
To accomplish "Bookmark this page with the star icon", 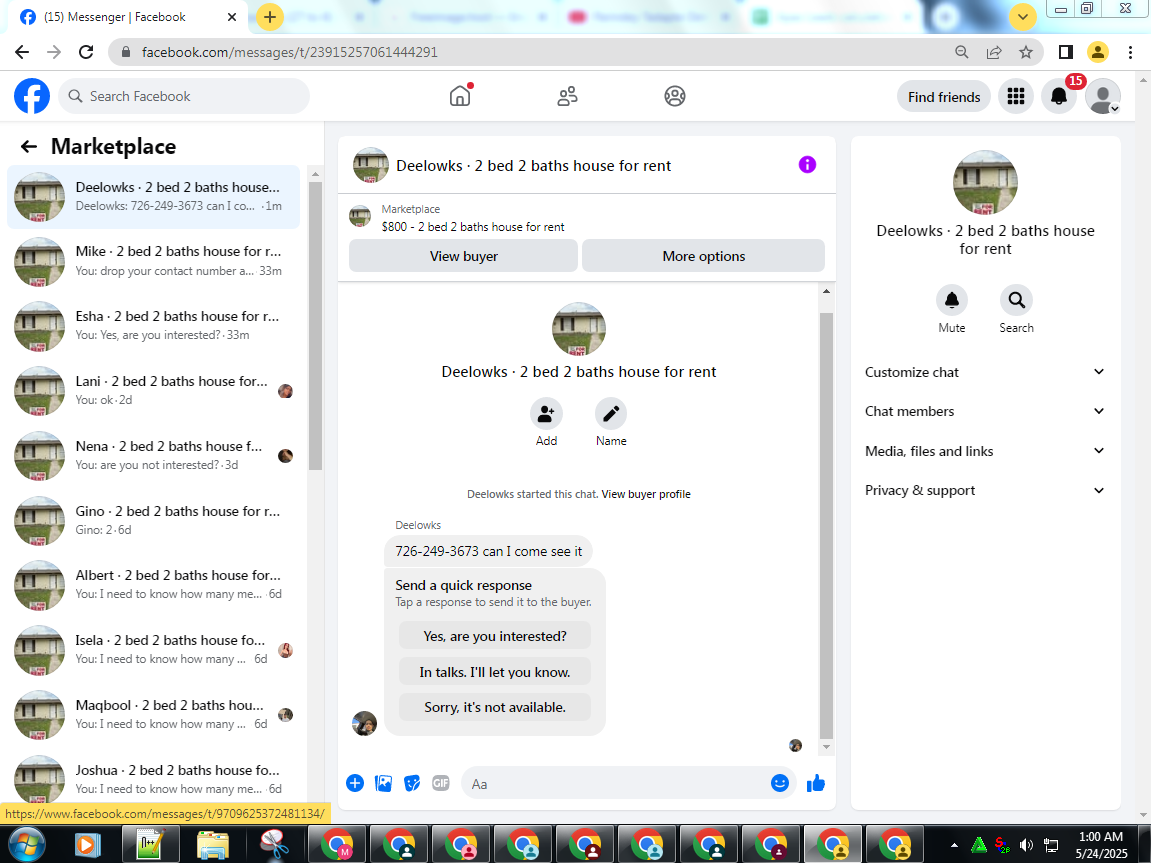I will point(1026,52).
